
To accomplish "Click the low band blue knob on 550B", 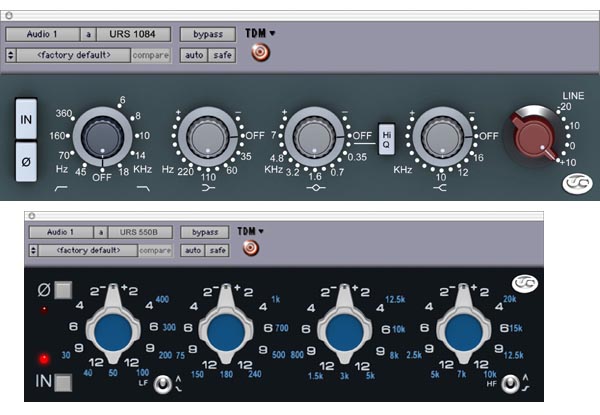I will pyautogui.click(x=113, y=332).
